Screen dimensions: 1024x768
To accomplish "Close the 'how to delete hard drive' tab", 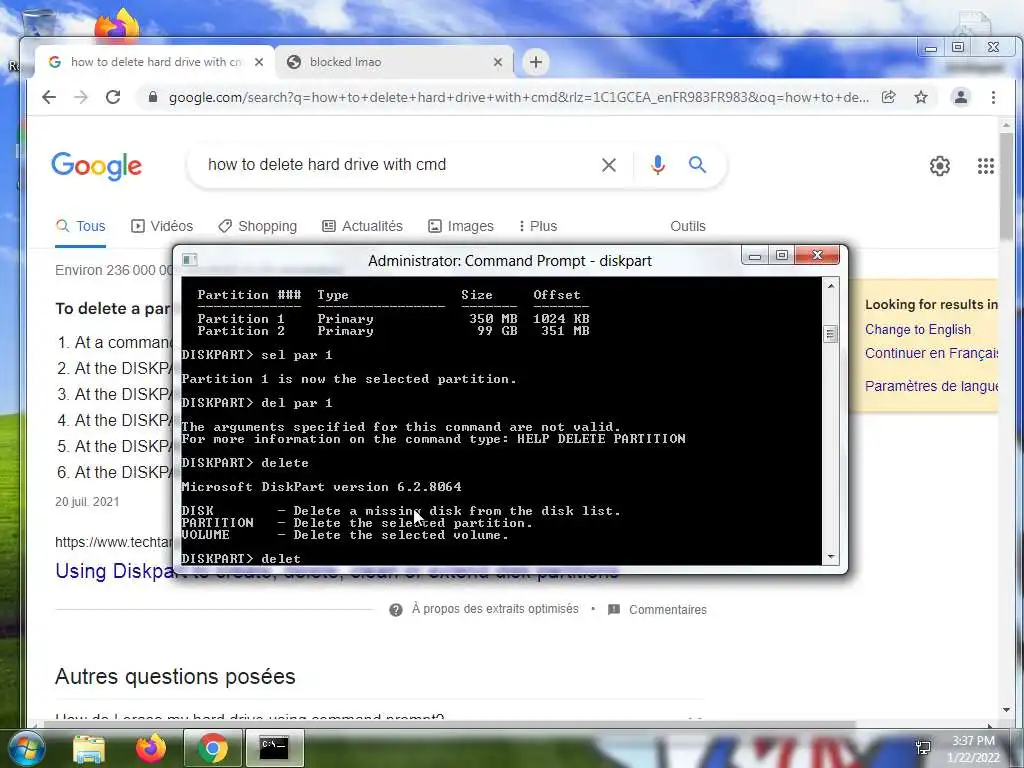I will [259, 62].
